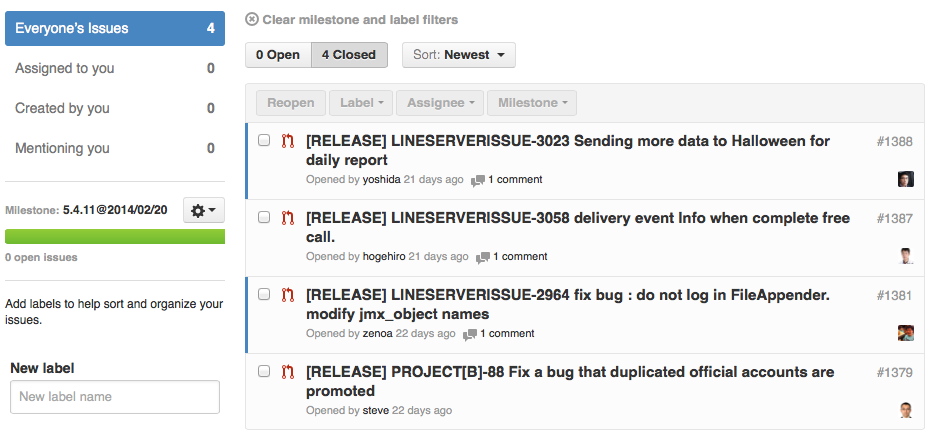Click the X icon to clear milestone filters
Image resolution: width=931 pixels, height=436 pixels.
(252, 20)
